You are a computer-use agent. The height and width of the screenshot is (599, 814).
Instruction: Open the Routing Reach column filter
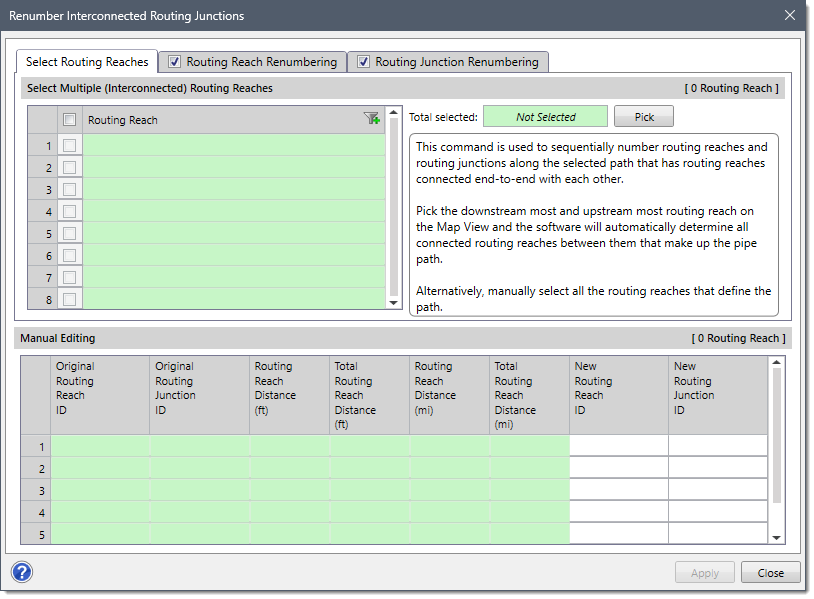point(371,119)
